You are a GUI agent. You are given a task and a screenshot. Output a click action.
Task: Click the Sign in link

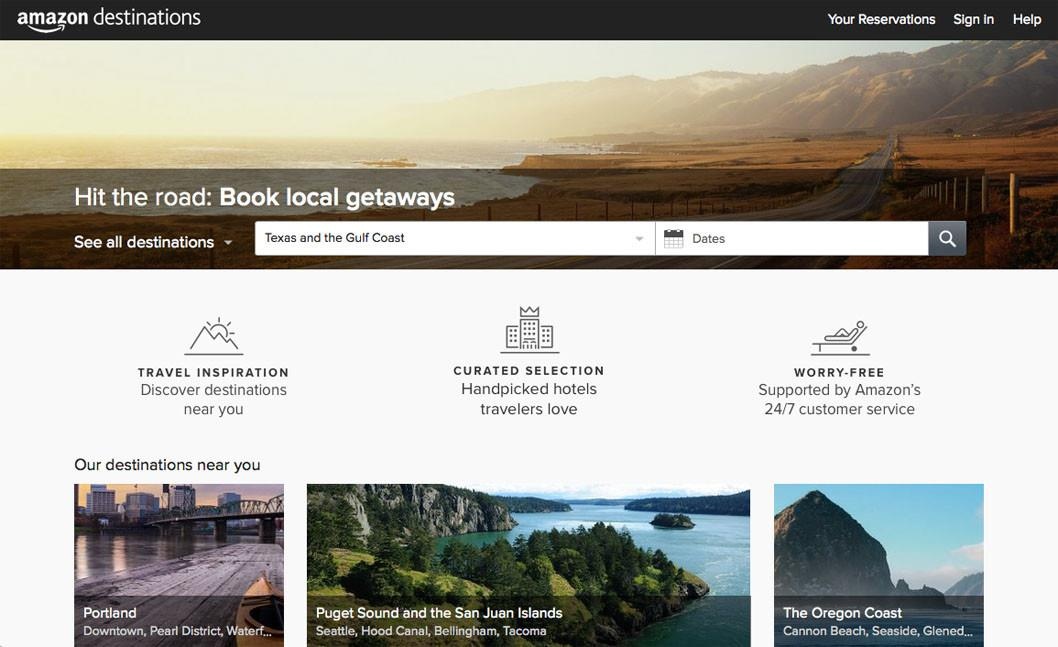coord(973,19)
